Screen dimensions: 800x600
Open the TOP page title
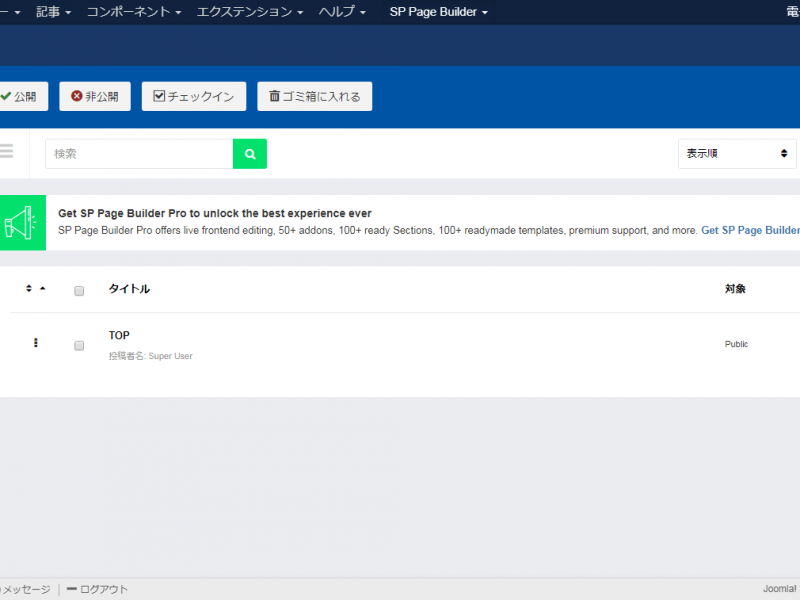(x=119, y=335)
